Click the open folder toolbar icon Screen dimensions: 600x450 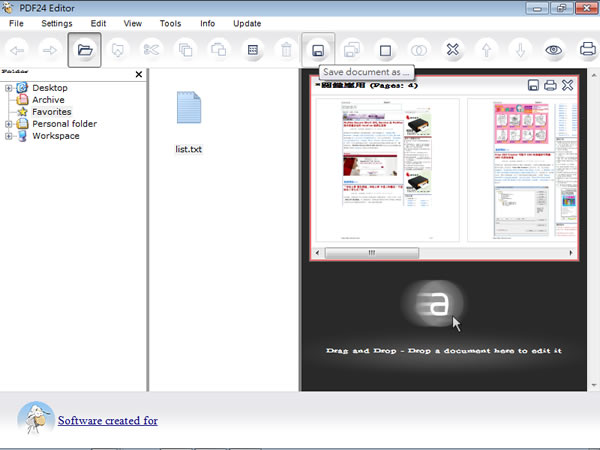click(x=85, y=49)
